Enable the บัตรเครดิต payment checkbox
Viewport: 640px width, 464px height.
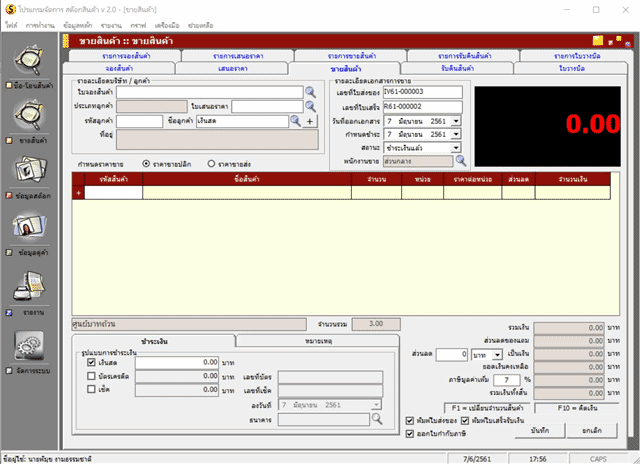click(91, 376)
